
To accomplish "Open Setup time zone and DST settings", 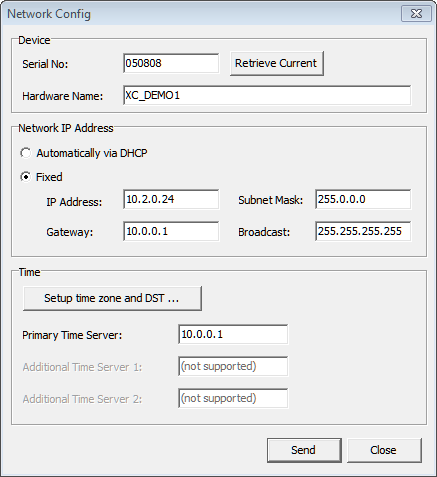I will (112, 298).
